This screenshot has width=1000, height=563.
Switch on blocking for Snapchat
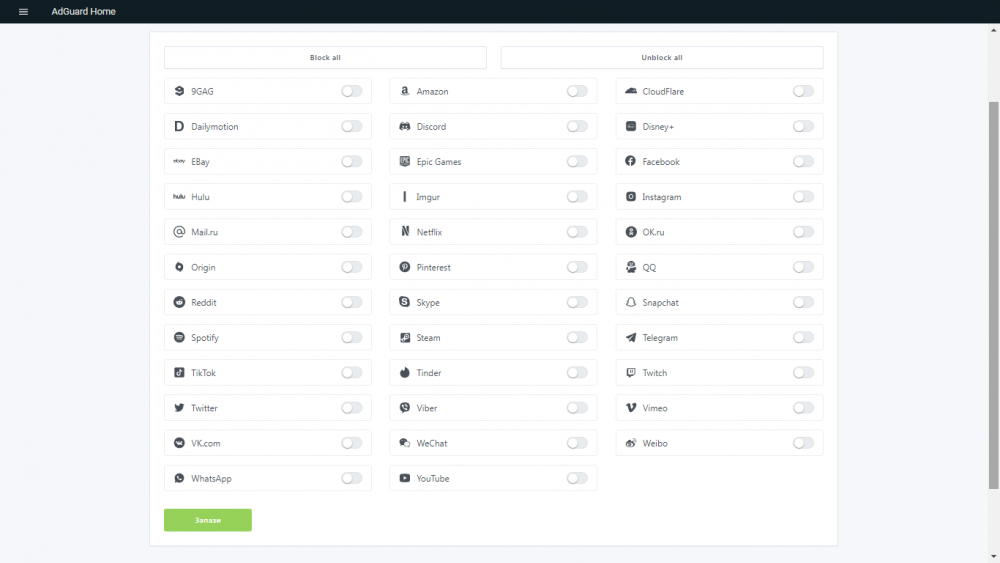click(803, 303)
